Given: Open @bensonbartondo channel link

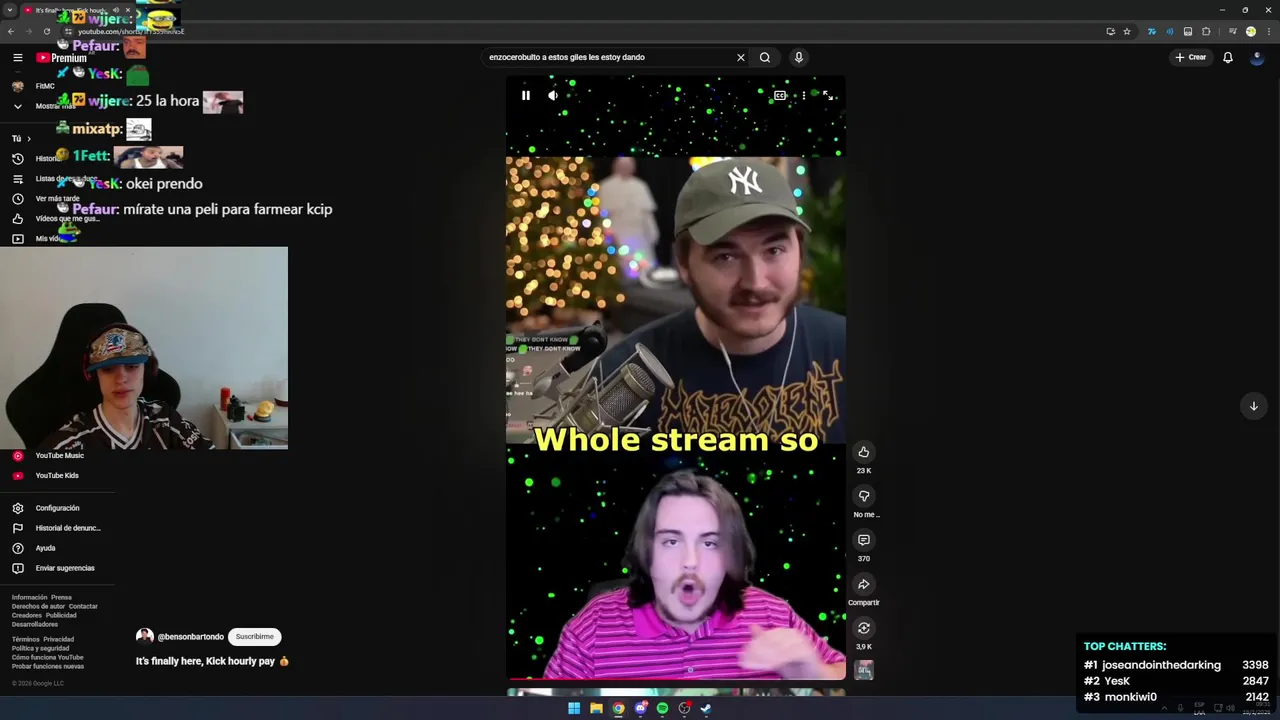Looking at the screenshot, I should (x=190, y=637).
